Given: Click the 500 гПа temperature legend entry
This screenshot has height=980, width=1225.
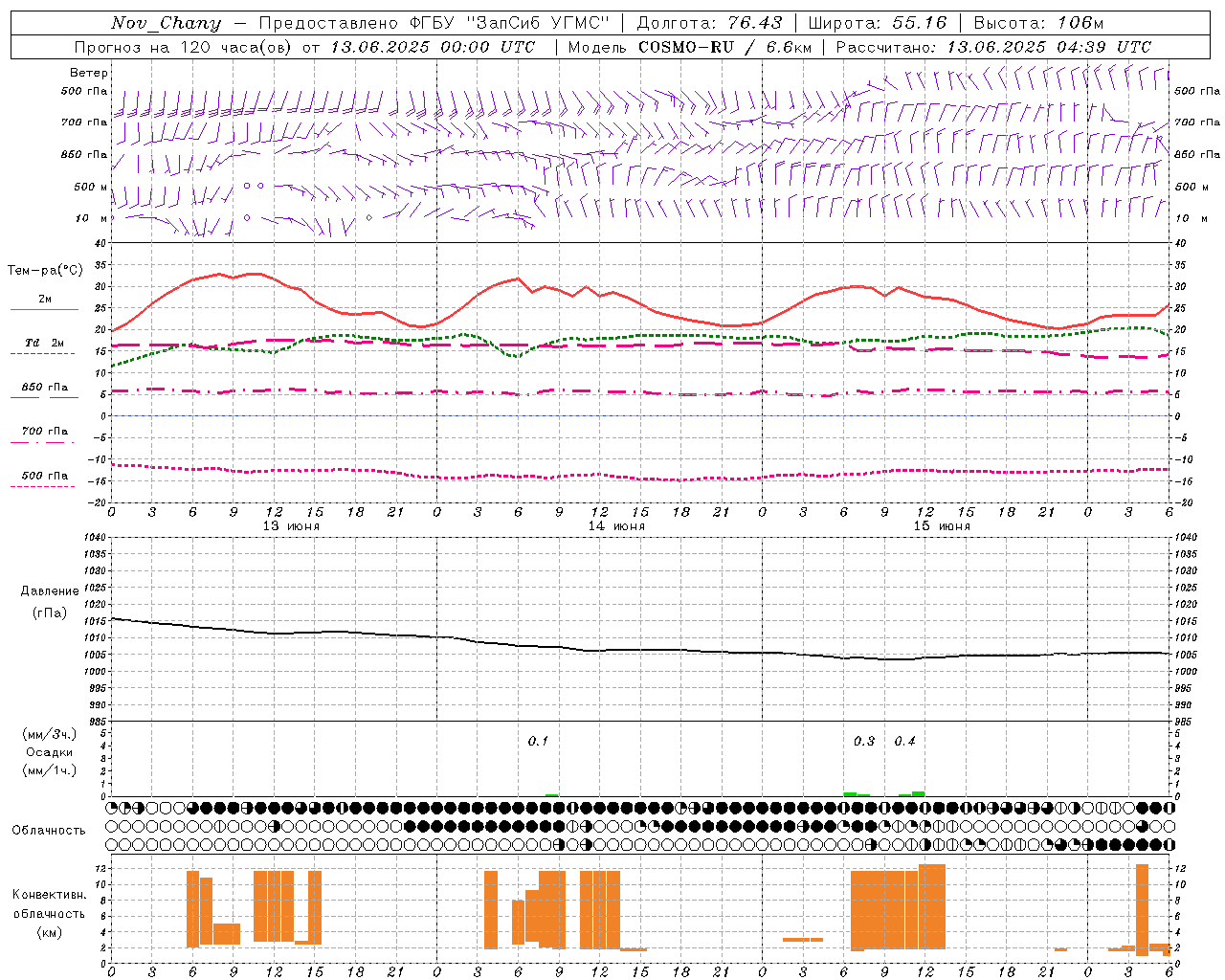Looking at the screenshot, I should (x=45, y=476).
